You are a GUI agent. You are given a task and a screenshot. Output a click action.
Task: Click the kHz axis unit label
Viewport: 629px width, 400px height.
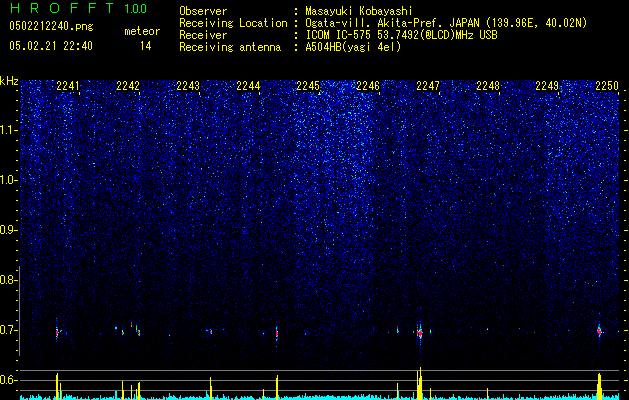[x=9, y=81]
